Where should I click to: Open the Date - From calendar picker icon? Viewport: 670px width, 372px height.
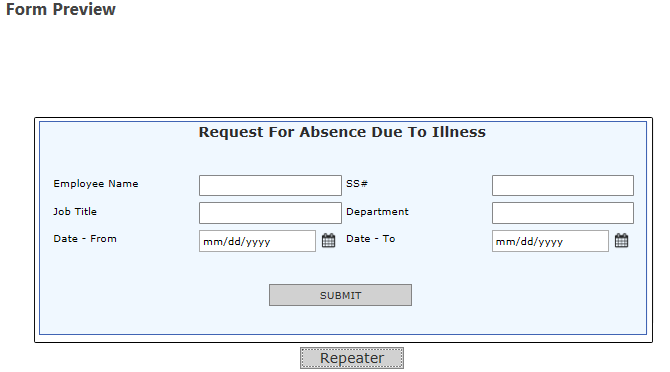point(328,240)
